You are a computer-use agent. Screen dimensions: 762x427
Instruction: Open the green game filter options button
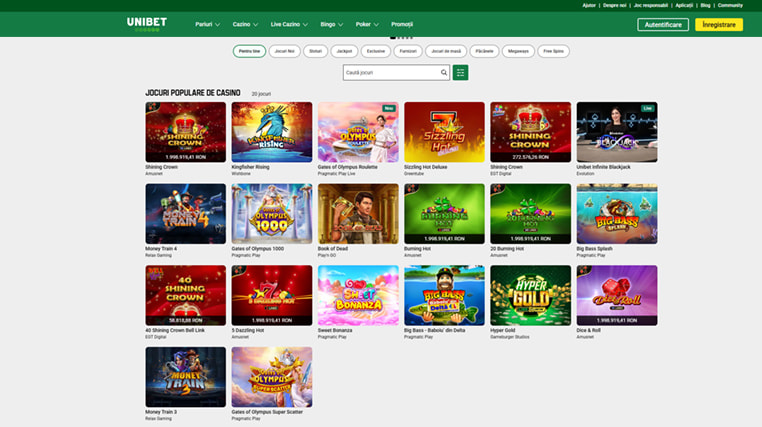click(460, 72)
